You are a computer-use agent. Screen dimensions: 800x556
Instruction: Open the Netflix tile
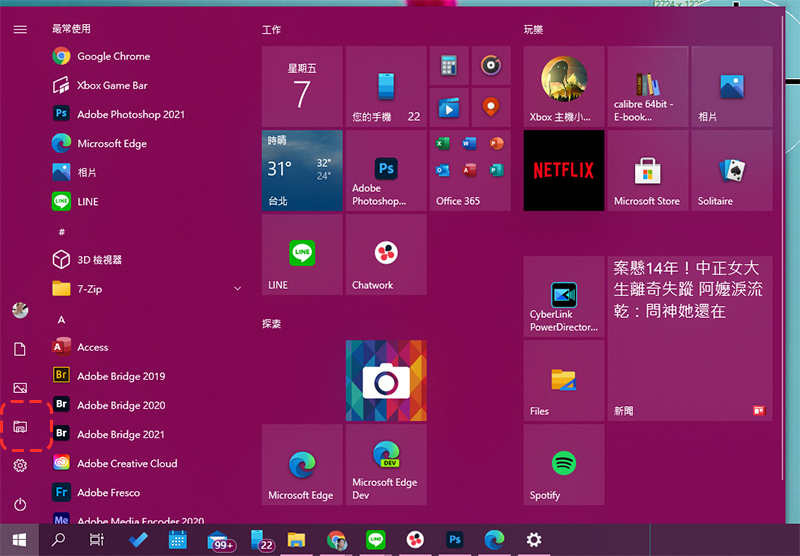pos(564,170)
